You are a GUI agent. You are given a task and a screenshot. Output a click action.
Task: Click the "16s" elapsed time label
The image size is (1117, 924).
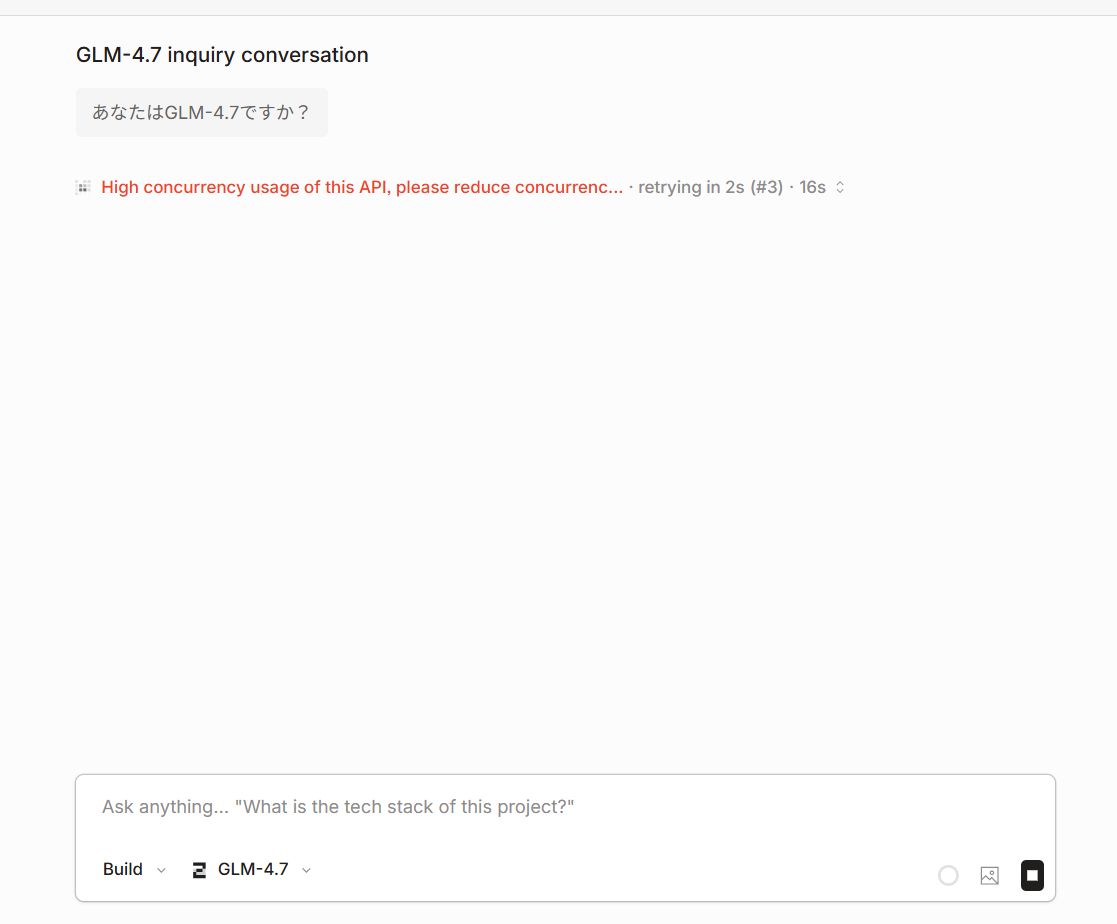click(812, 187)
